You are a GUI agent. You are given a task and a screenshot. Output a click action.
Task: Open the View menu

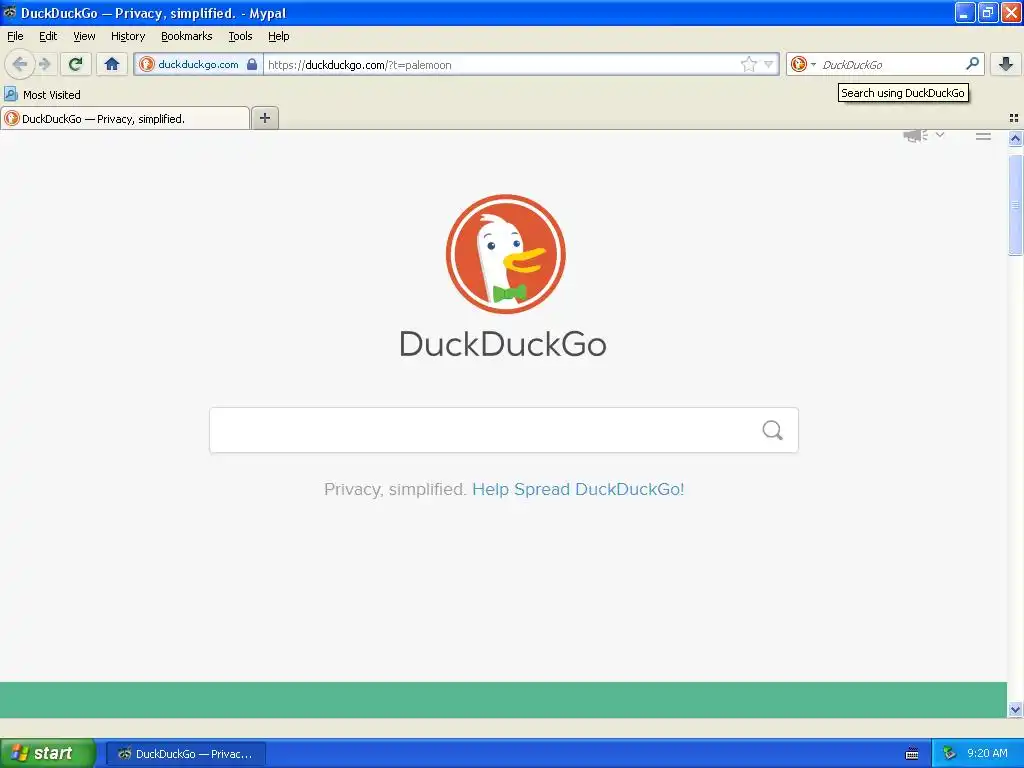pos(84,36)
